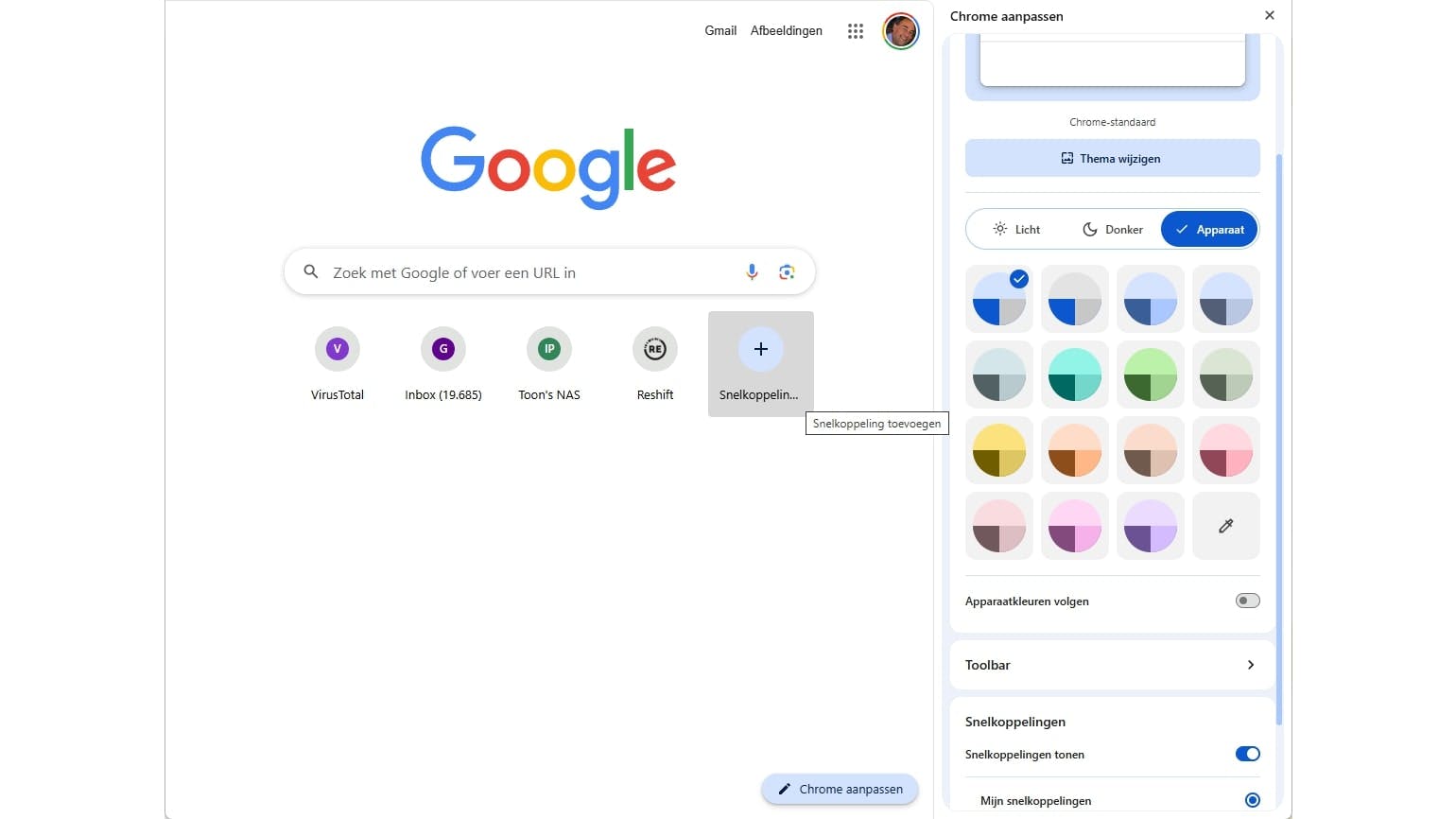1456x819 pixels.
Task: Click the Thema wijzigen button
Action: click(1112, 158)
